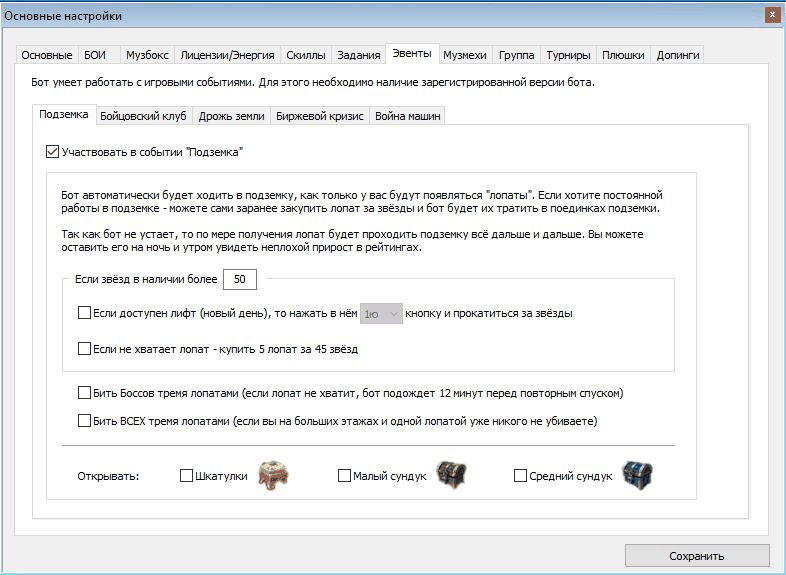Open the lift button number dropdown
This screenshot has width=786, height=575.
(381, 314)
